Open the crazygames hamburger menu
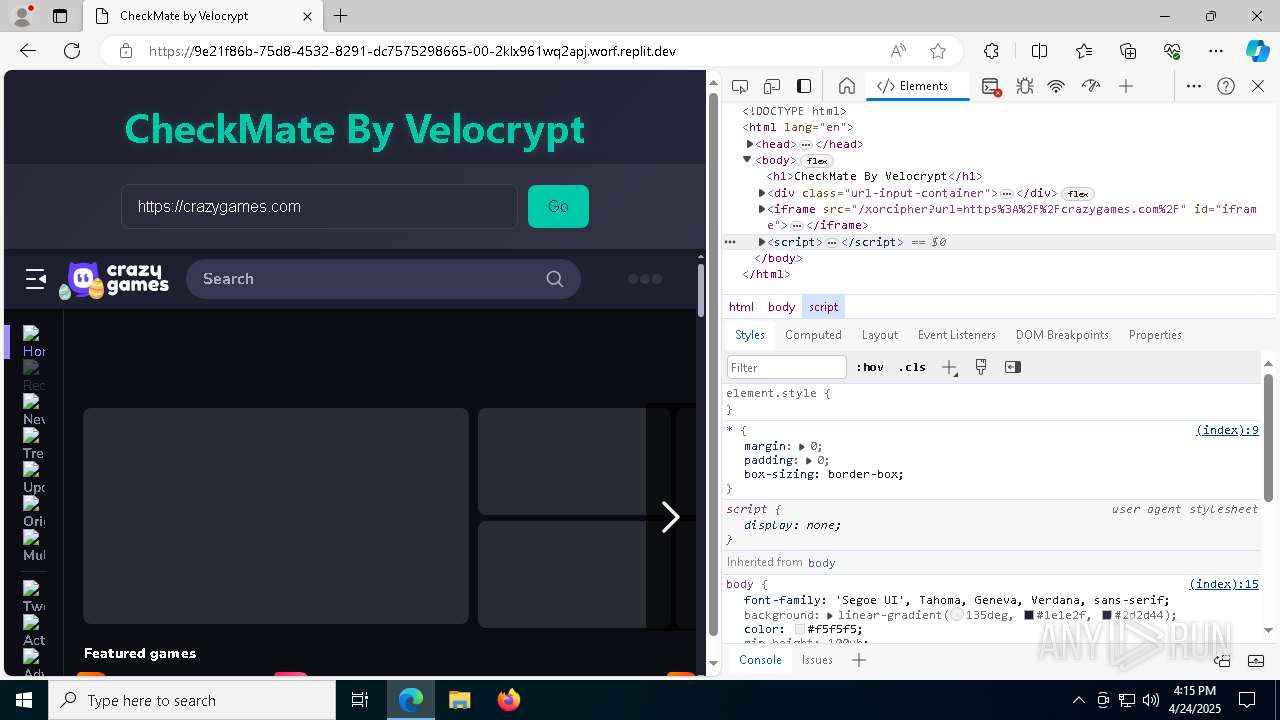 pyautogui.click(x=36, y=279)
